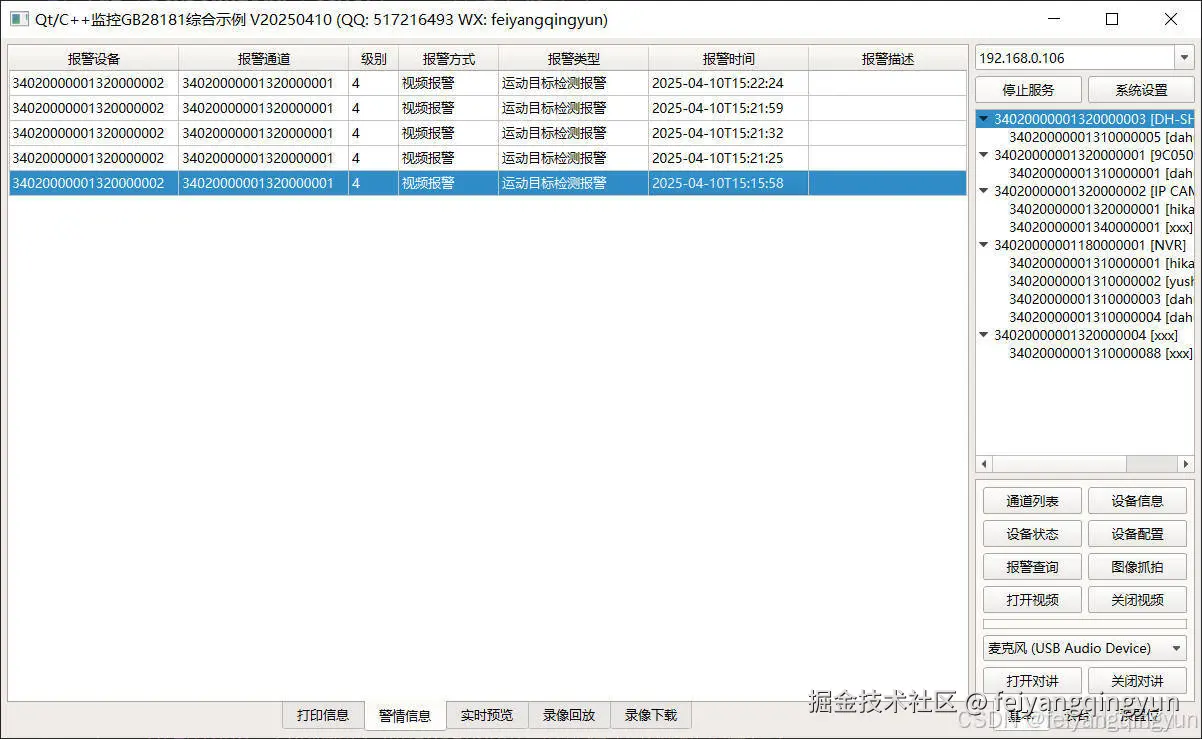This screenshot has height=739, width=1202.
Task: Click the 关闭视频 button
Action: pos(1137,600)
